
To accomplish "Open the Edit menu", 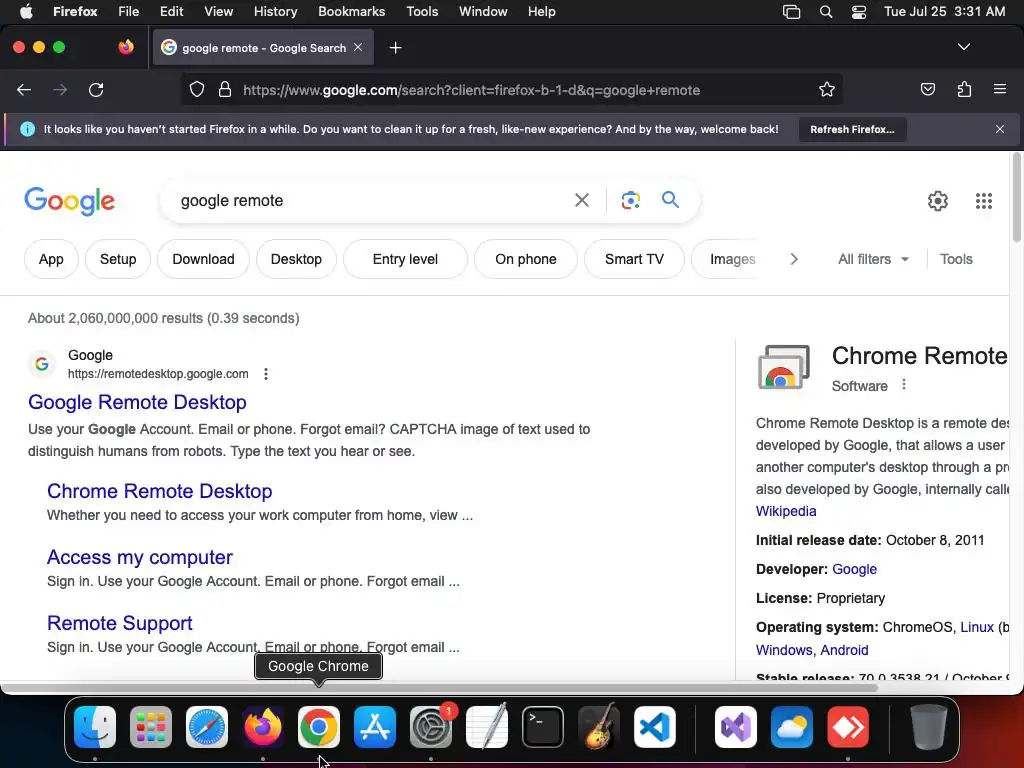I will 171,12.
